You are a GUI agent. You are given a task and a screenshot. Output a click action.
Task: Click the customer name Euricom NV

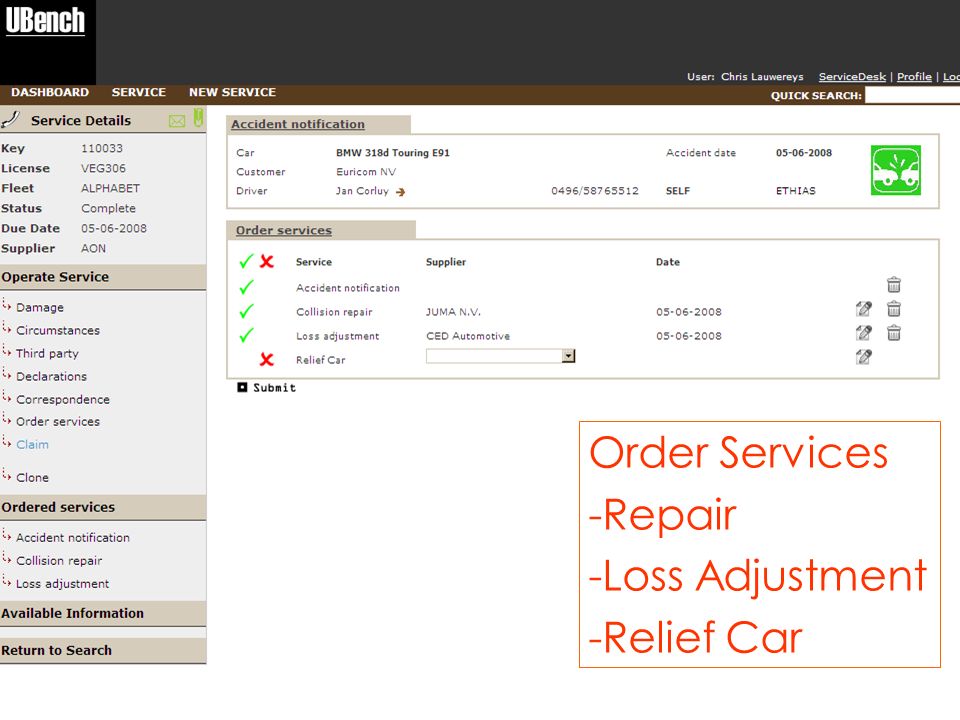(x=366, y=172)
